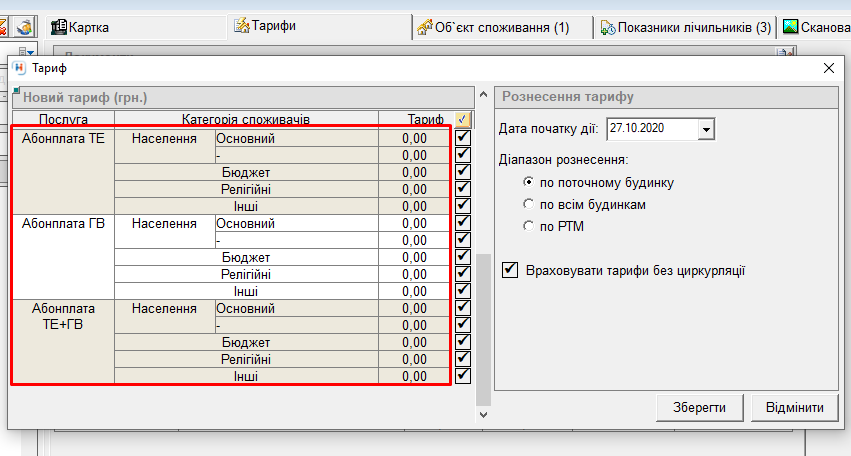Click the Зберегти button

coord(699,407)
